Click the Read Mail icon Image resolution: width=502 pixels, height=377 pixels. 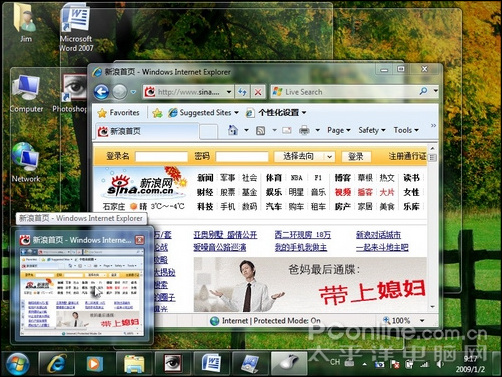[287, 131]
